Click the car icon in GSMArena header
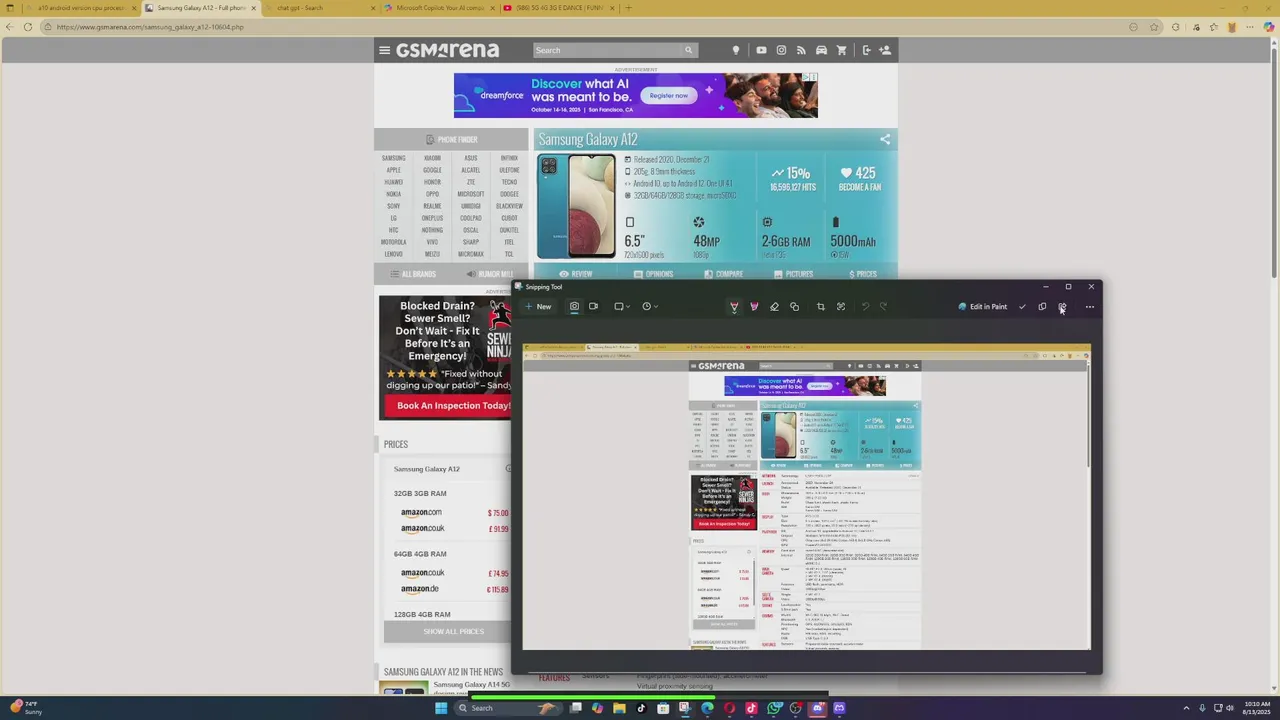The height and width of the screenshot is (720, 1280). tap(821, 50)
